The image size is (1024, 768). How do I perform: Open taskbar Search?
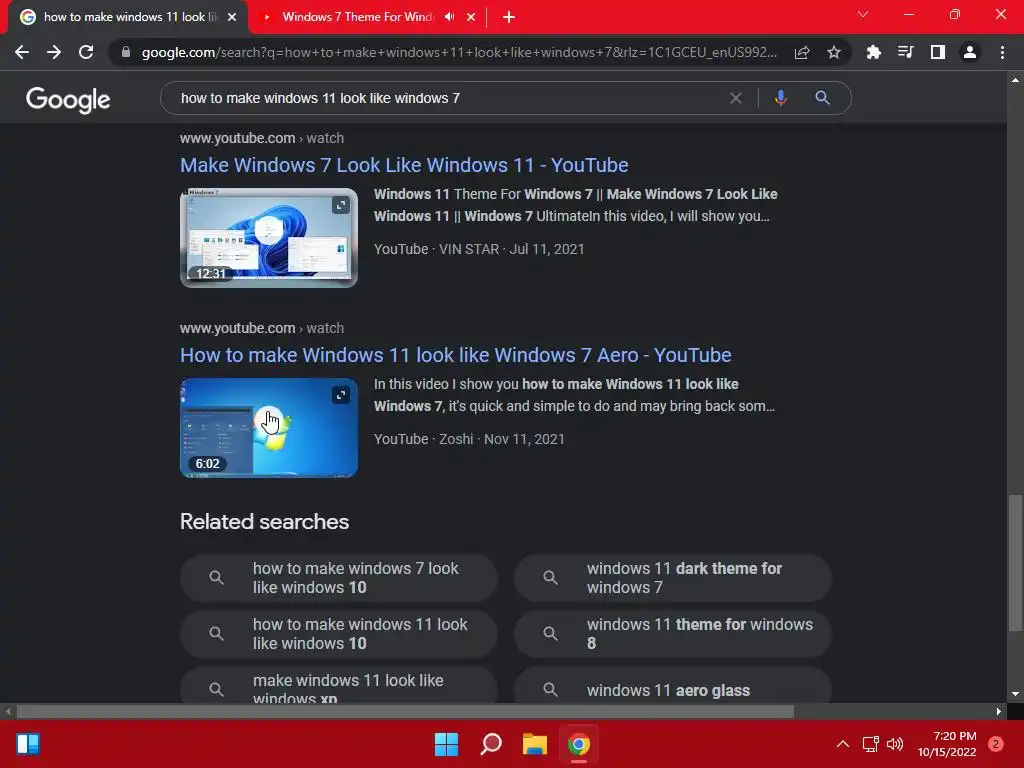(x=491, y=744)
